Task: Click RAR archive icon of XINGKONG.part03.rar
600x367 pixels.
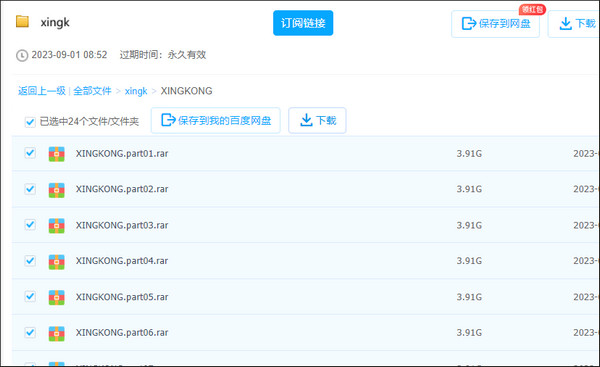Action: (57, 225)
